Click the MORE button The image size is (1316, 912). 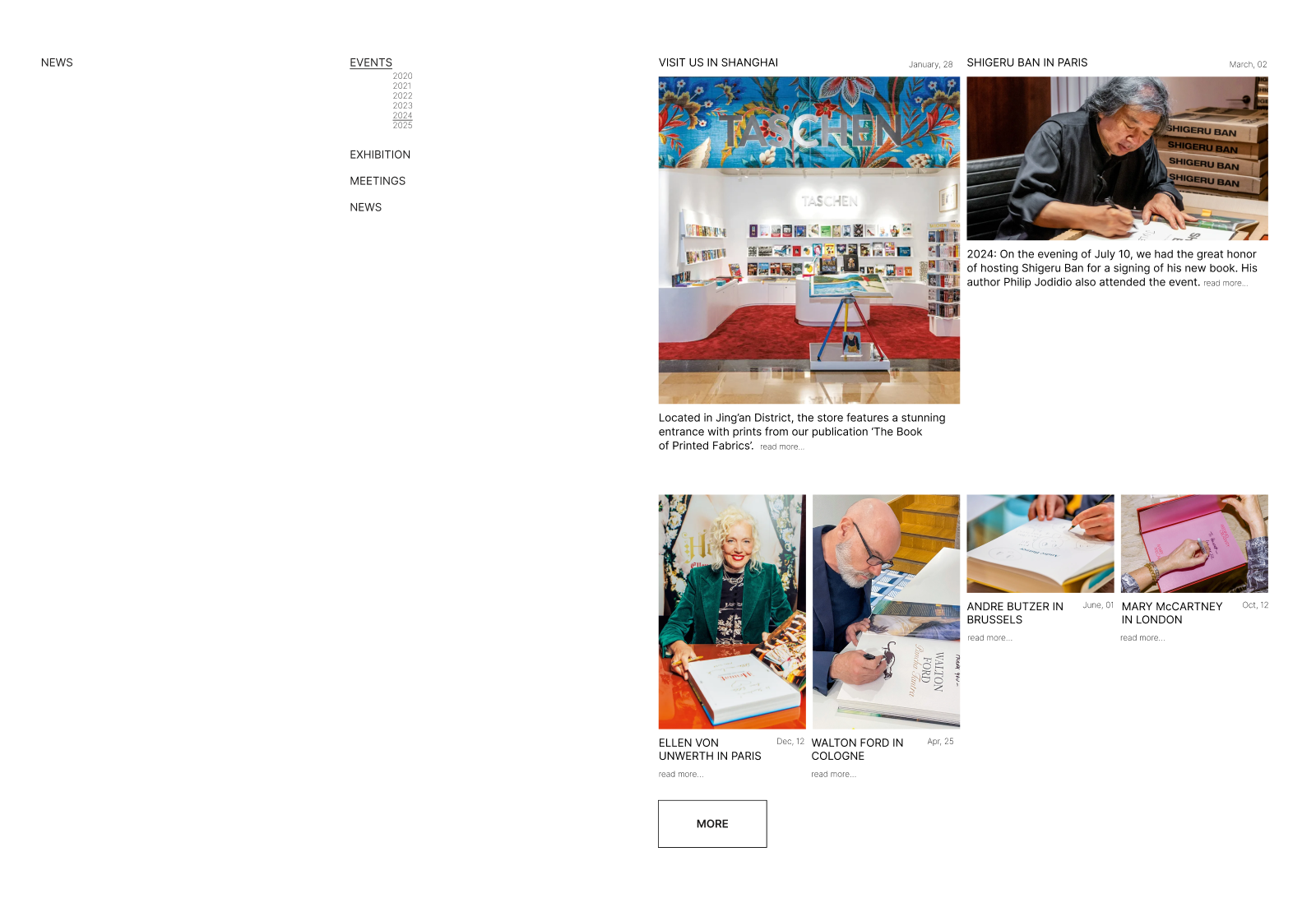coord(712,824)
